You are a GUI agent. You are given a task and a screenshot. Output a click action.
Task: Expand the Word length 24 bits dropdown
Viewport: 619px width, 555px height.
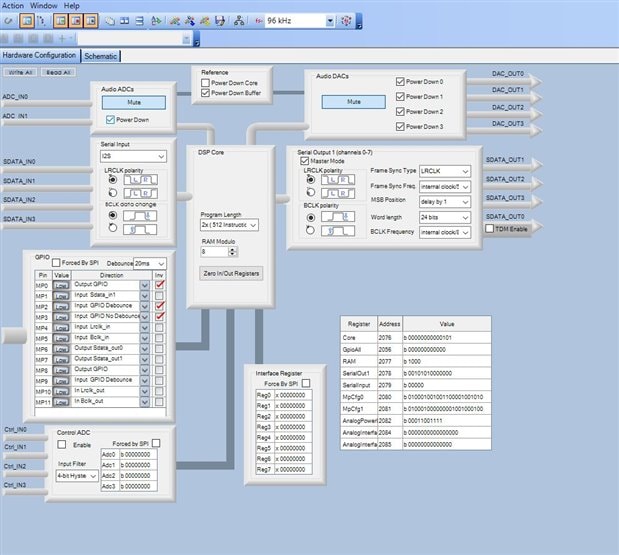445,217
